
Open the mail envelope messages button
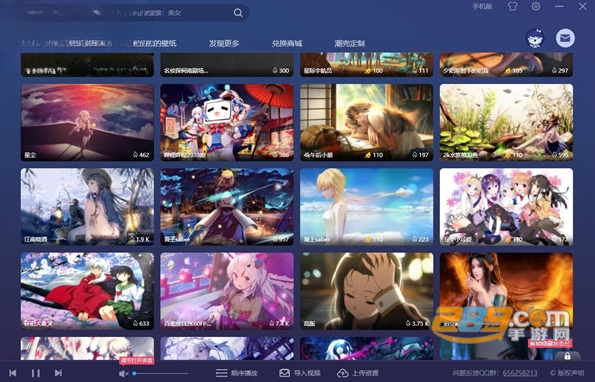565,38
